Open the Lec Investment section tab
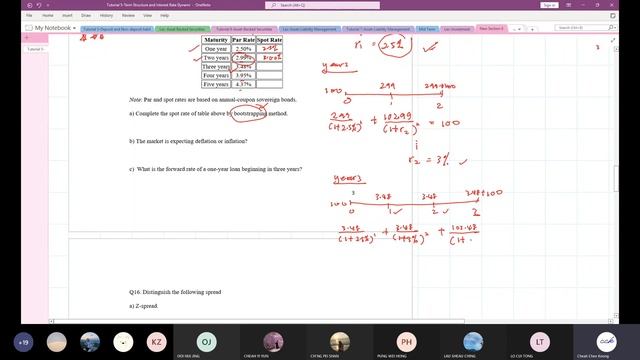The width and height of the screenshot is (640, 360). 457,29
